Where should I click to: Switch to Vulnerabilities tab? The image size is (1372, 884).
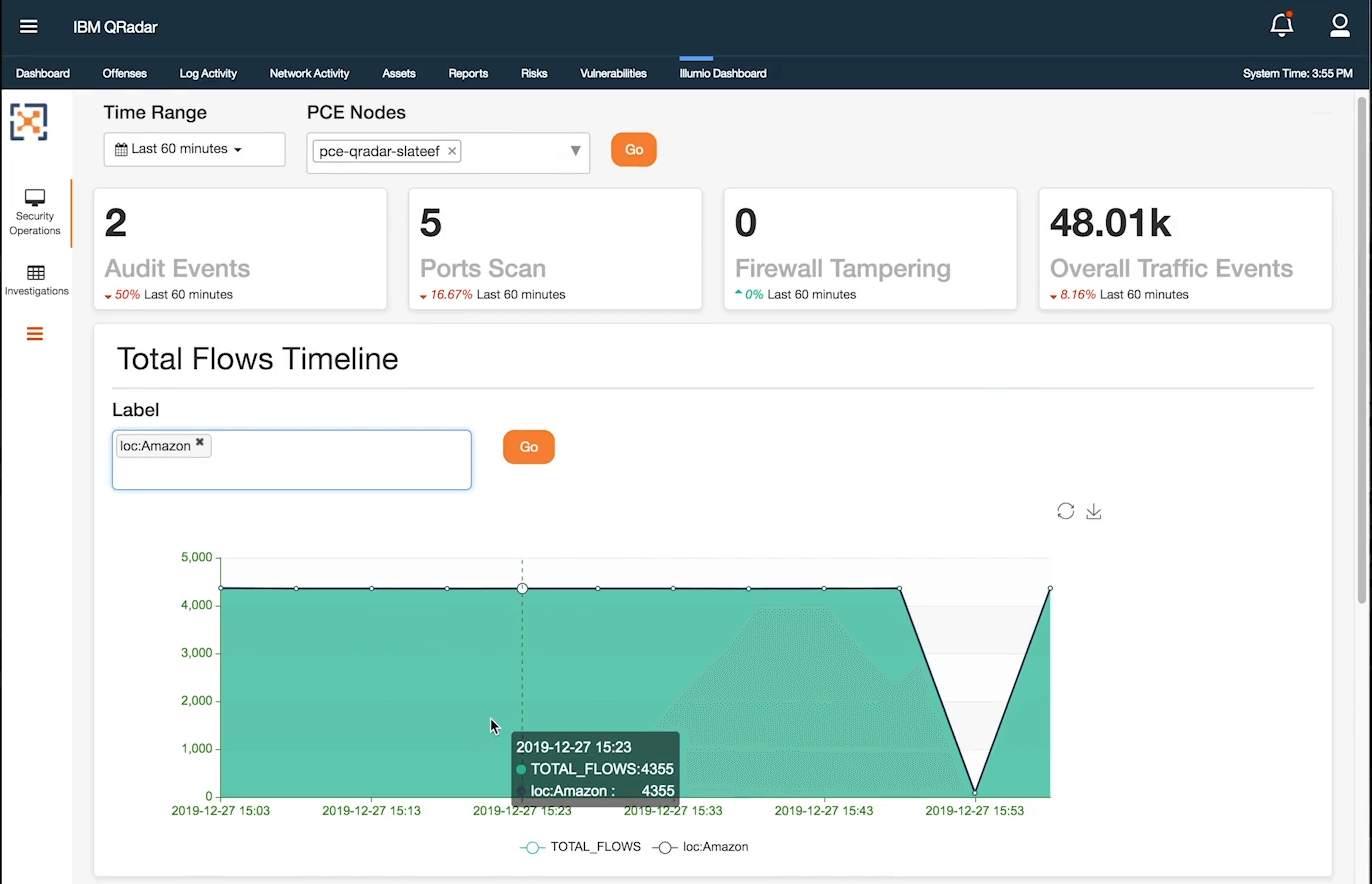[613, 73]
